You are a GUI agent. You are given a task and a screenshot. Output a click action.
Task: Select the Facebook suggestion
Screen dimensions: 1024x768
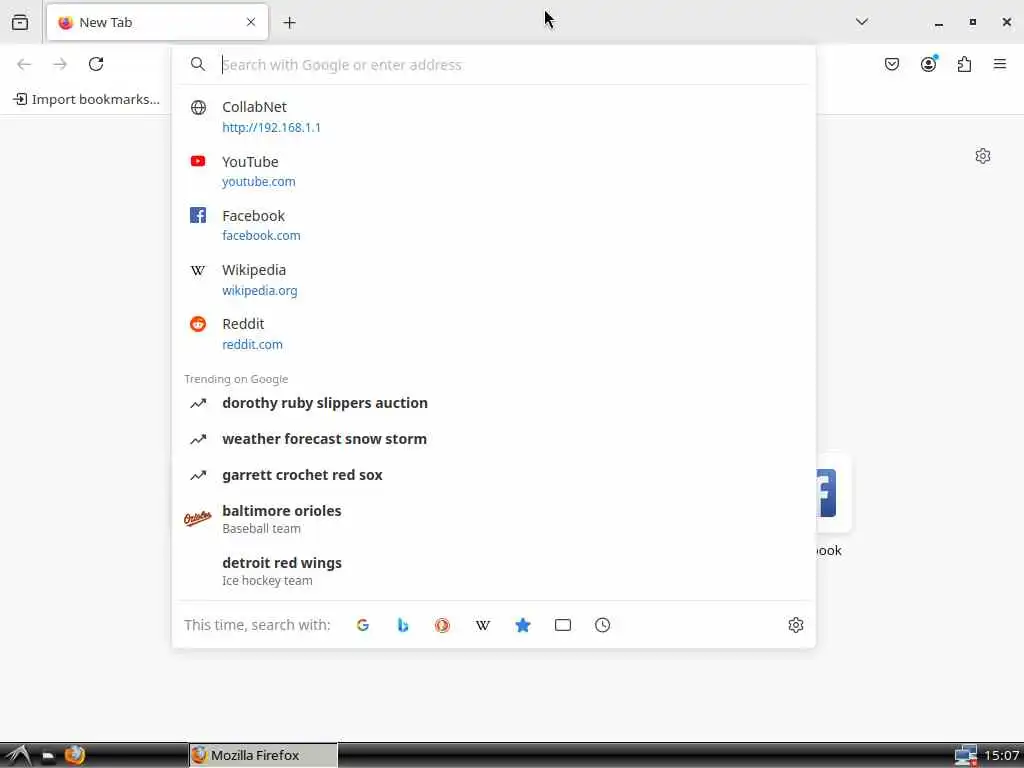pos(494,225)
